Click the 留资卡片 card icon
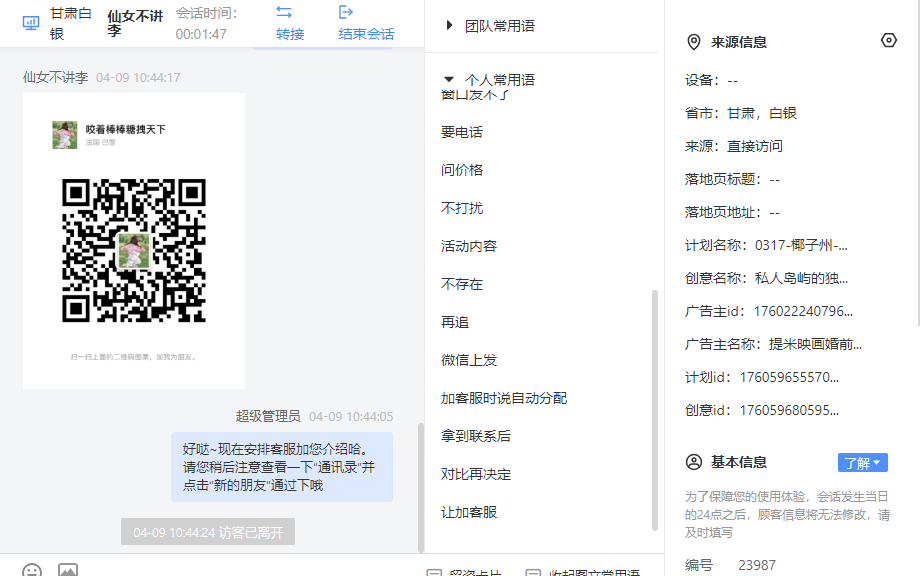The width and height of the screenshot is (920, 576). coord(434,572)
